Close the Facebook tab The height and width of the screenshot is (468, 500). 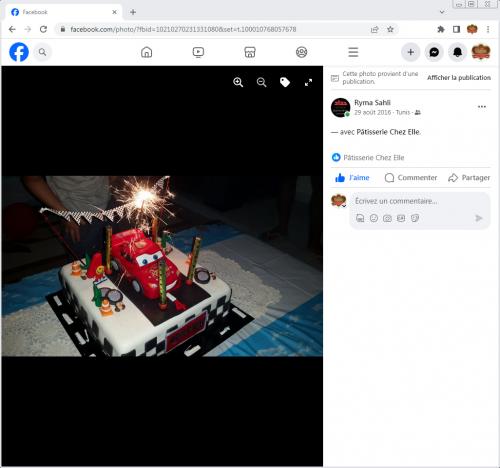pyautogui.click(x=114, y=12)
